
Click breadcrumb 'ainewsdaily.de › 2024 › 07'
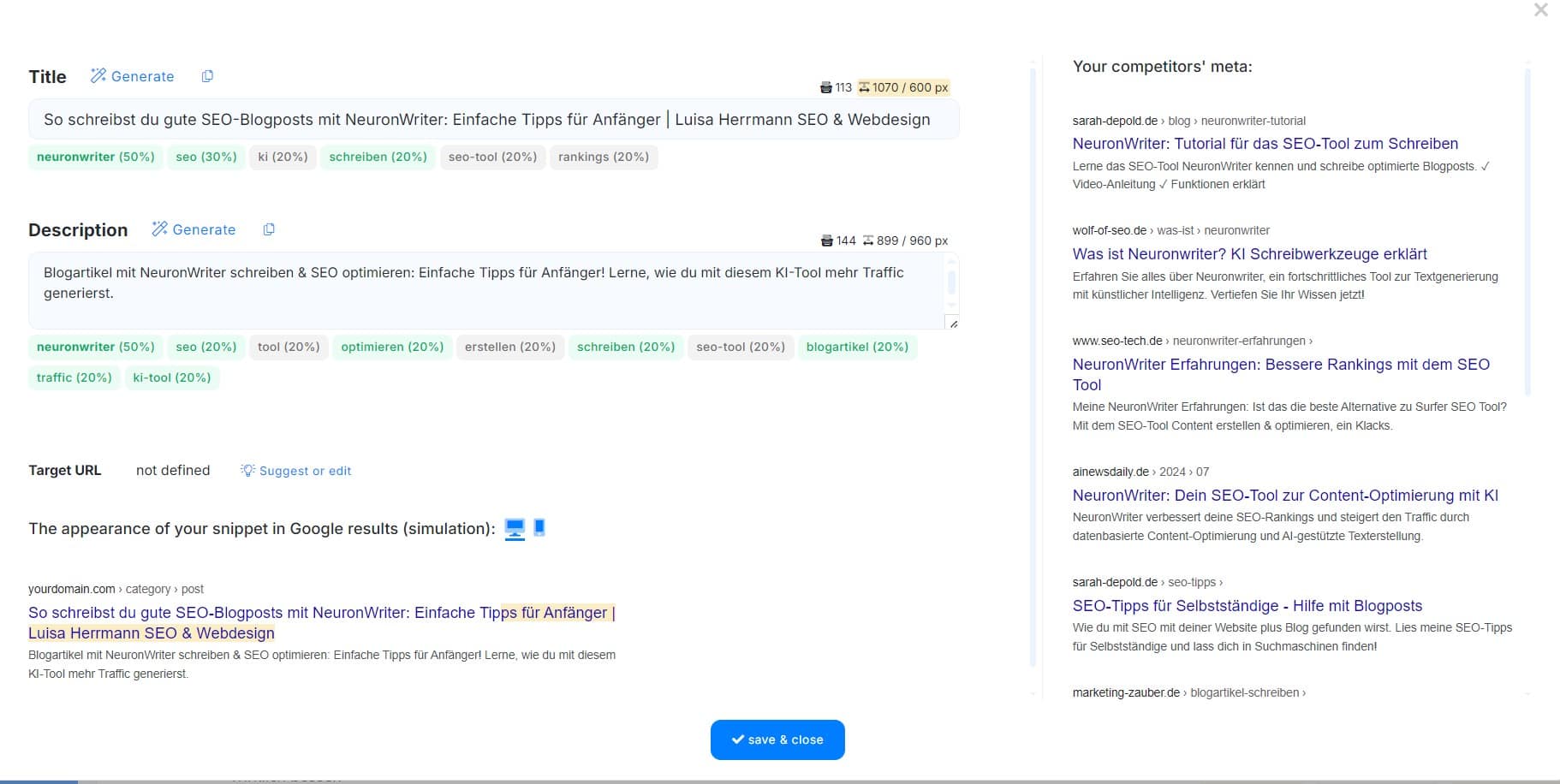pyautogui.click(x=1141, y=472)
